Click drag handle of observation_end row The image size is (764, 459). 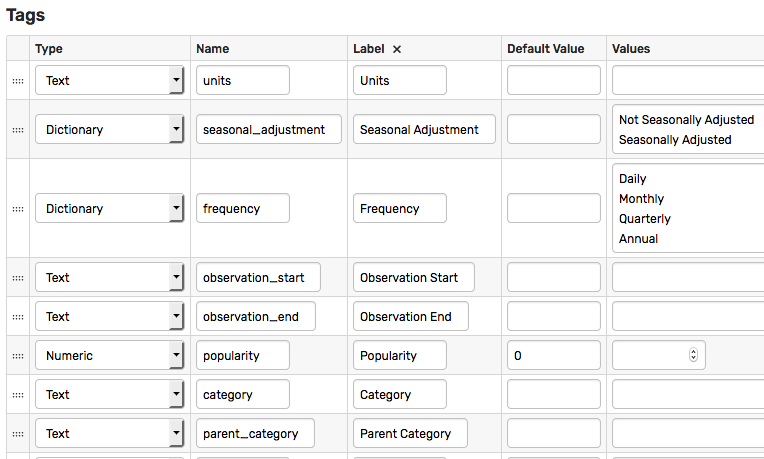coord(18,317)
